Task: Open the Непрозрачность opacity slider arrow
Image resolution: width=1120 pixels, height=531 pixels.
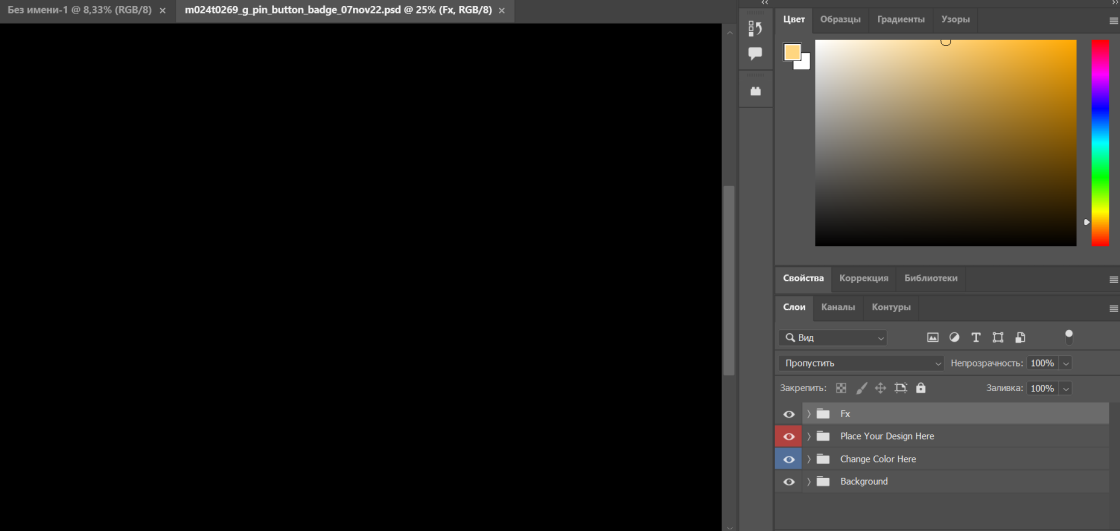Action: pos(1066,363)
